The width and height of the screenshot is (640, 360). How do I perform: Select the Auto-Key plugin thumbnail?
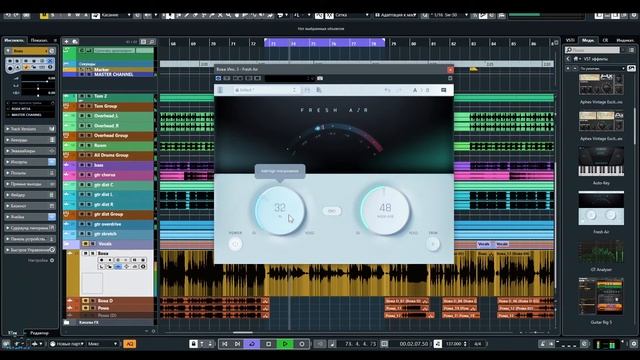pos(601,162)
